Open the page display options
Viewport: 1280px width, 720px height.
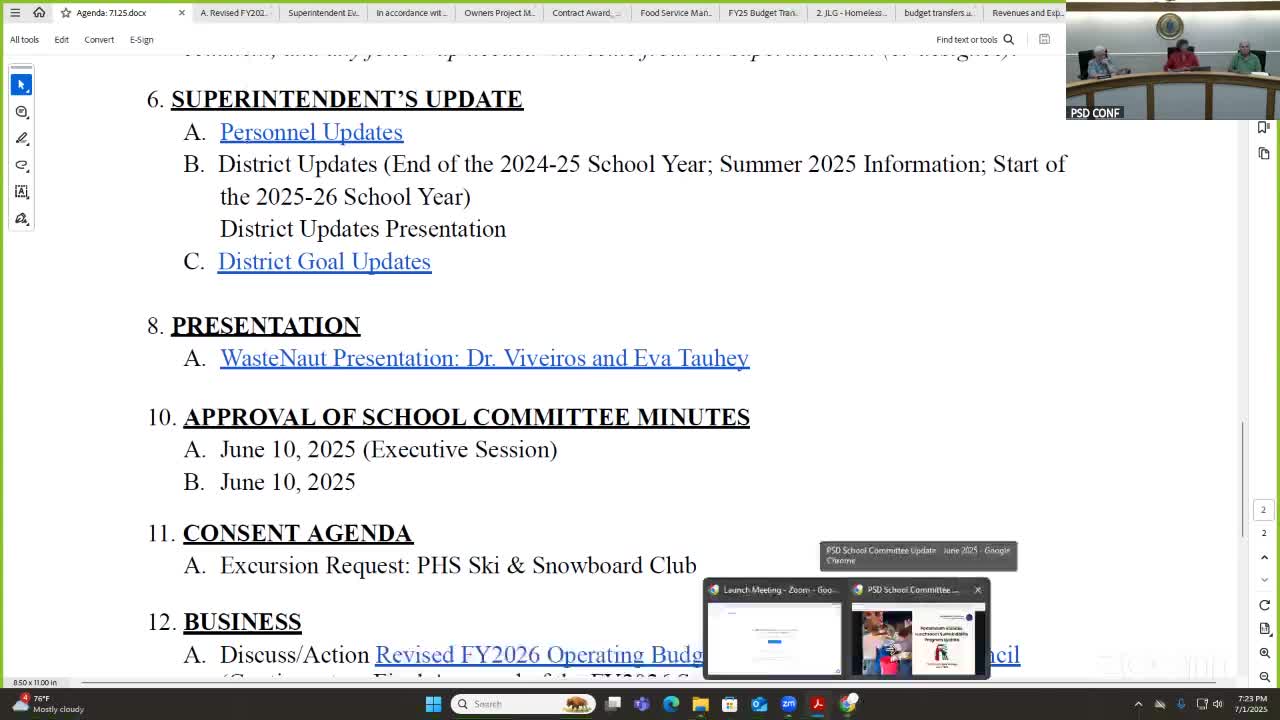point(1264,629)
